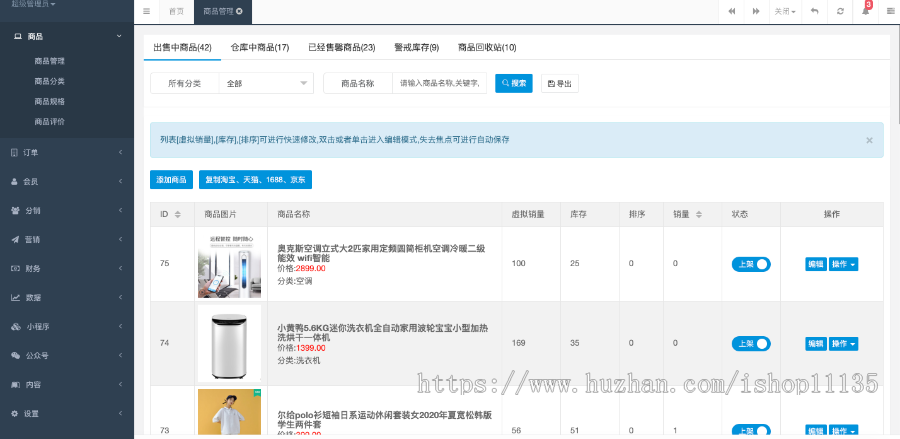This screenshot has height=439, width=900.
Task: Expand the 订单 sidebar menu
Action: click(66, 152)
